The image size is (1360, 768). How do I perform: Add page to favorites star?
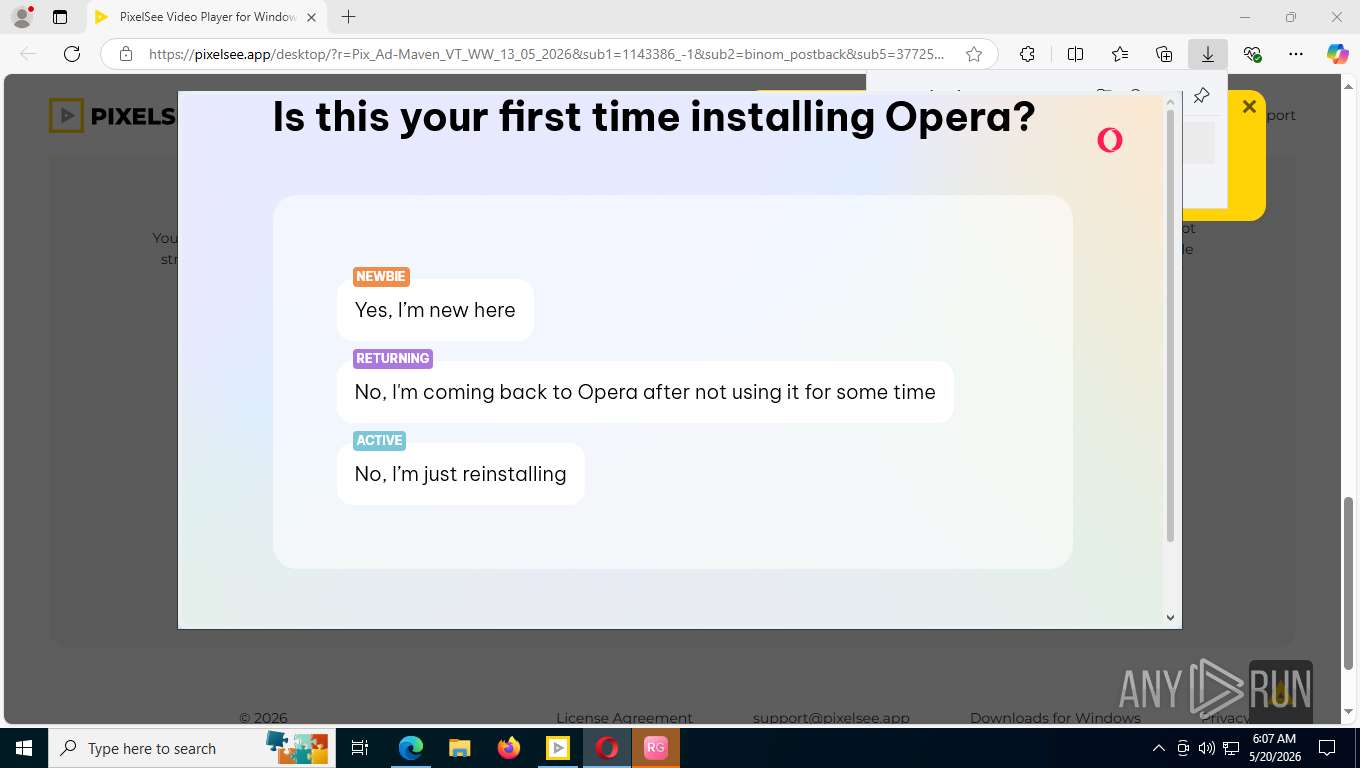(974, 54)
